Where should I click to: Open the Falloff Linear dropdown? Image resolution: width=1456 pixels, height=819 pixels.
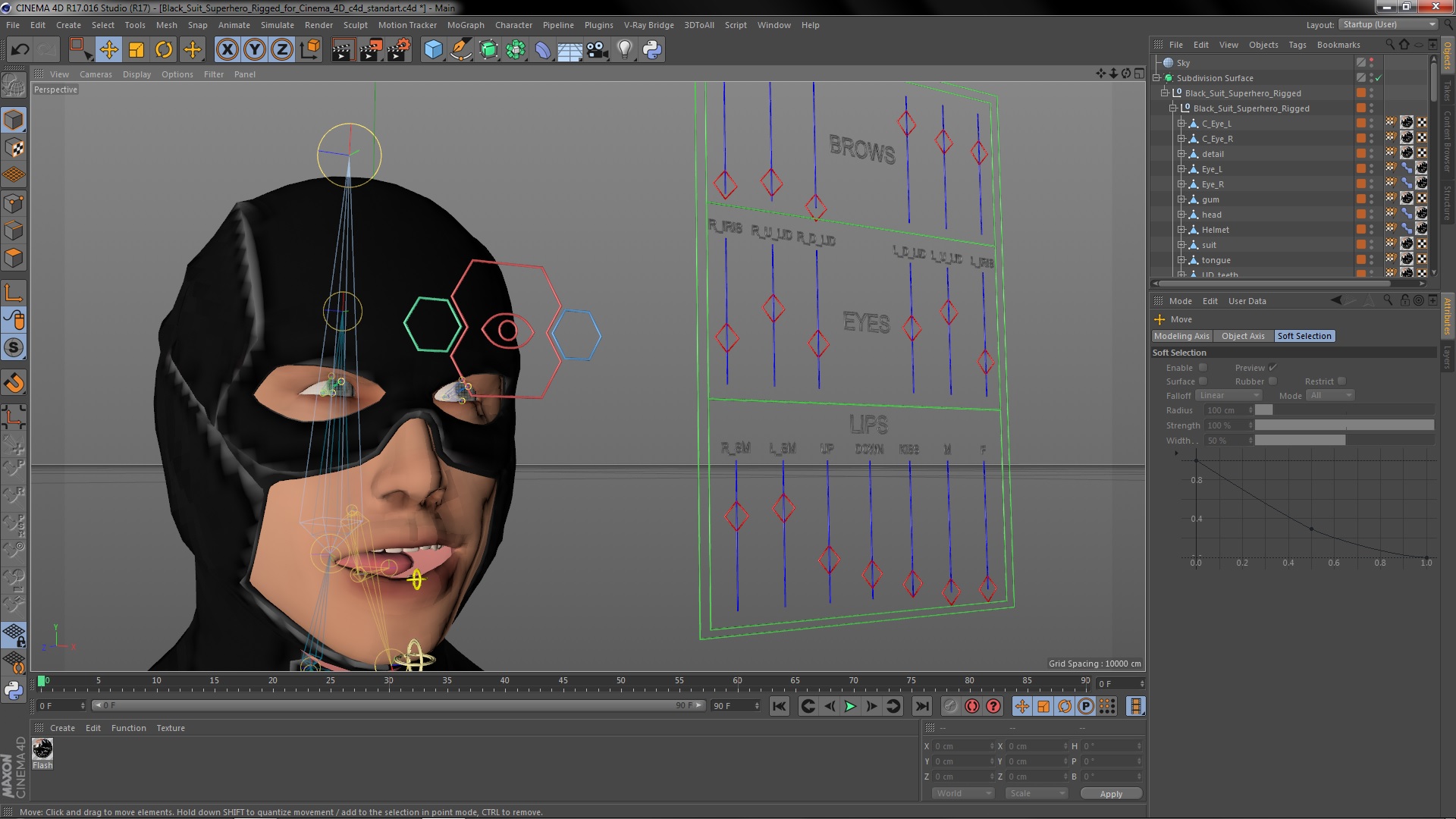pyautogui.click(x=1228, y=395)
